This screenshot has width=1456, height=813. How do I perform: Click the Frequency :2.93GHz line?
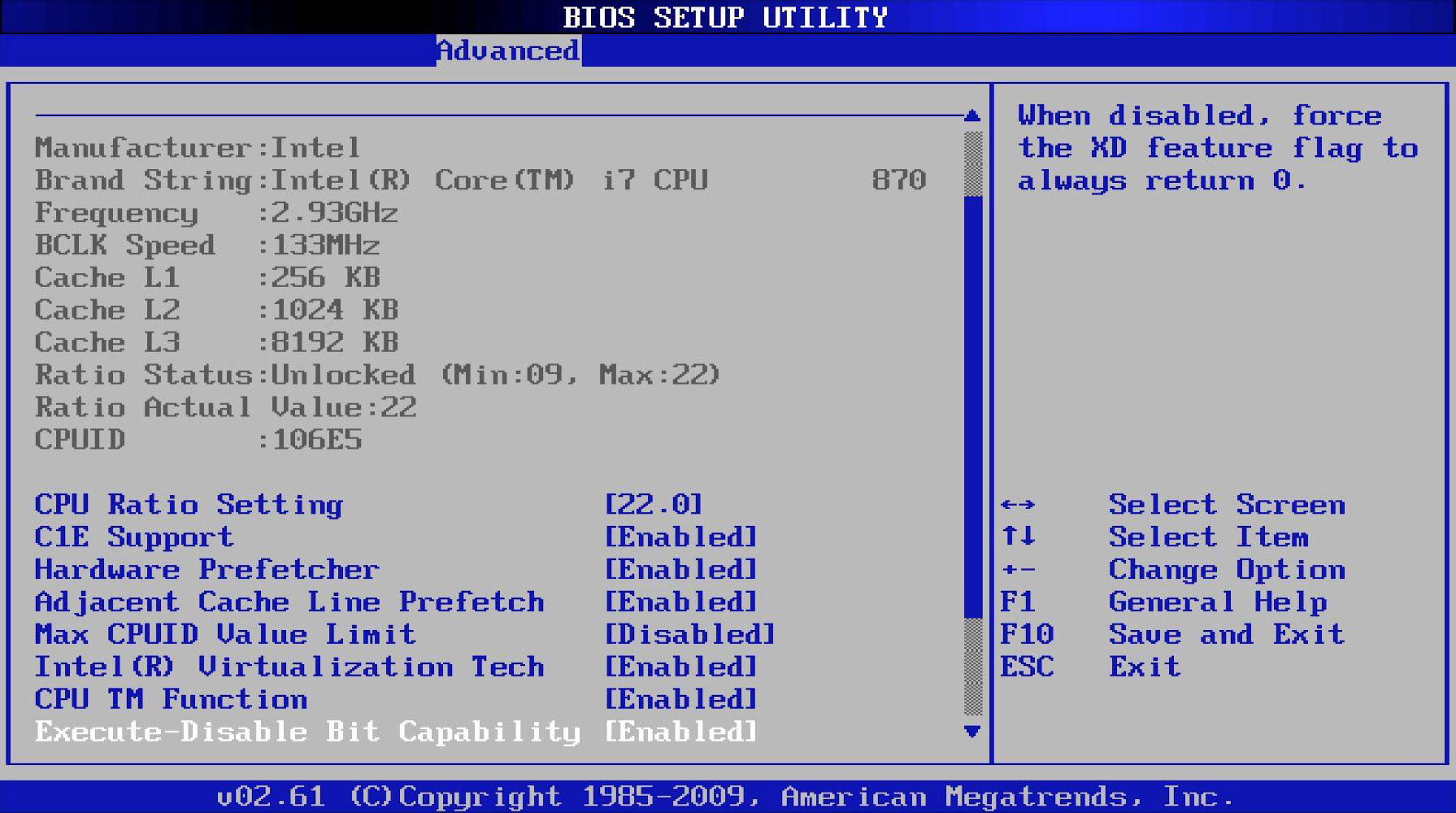click(x=216, y=213)
